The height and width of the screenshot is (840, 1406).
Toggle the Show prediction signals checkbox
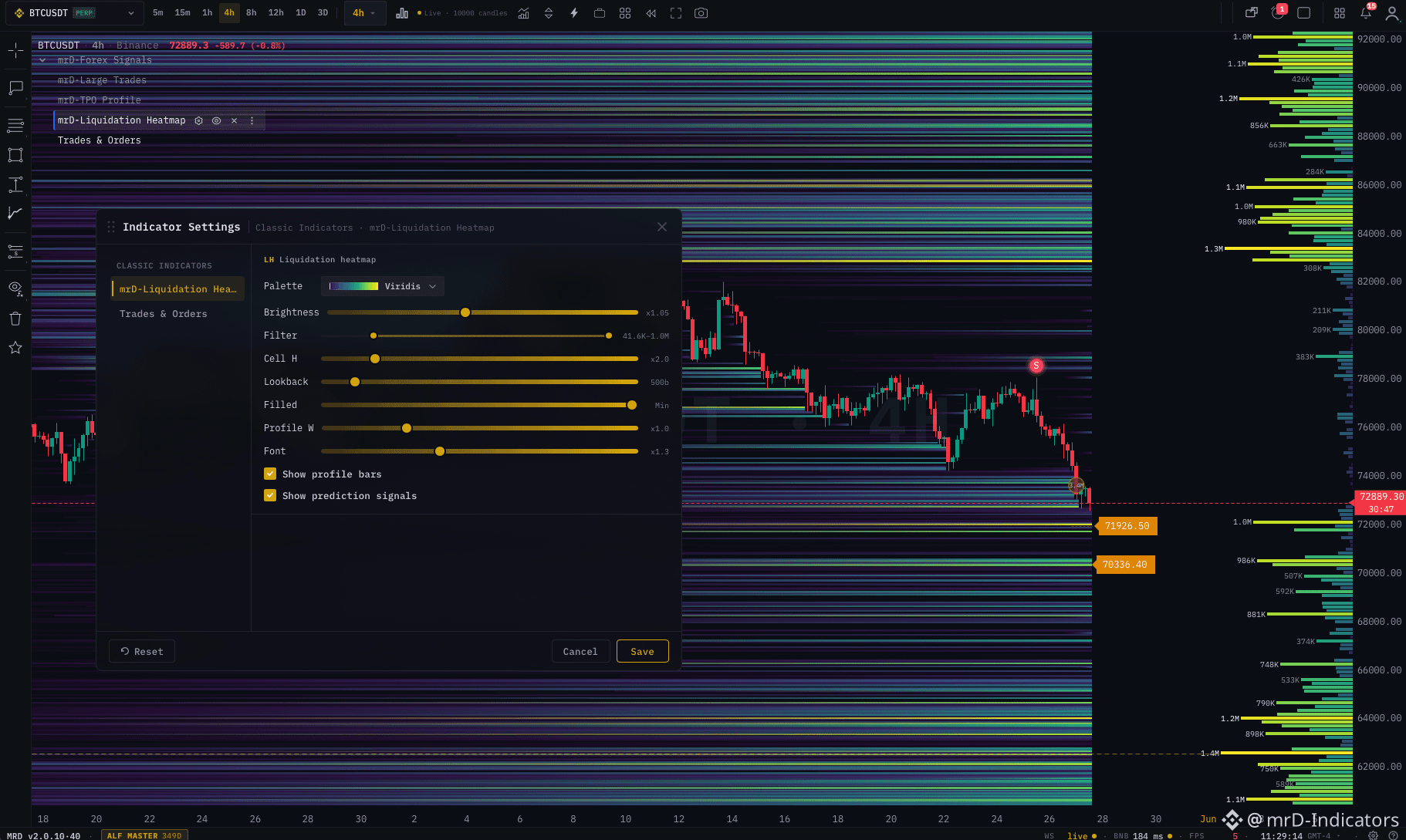270,496
